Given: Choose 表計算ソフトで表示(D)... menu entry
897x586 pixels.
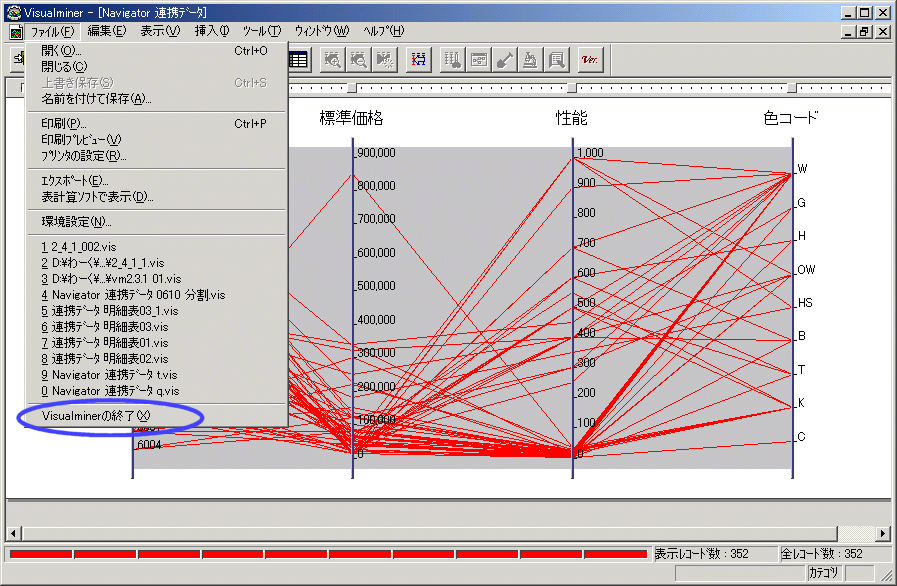Looking at the screenshot, I should click(x=156, y=197).
